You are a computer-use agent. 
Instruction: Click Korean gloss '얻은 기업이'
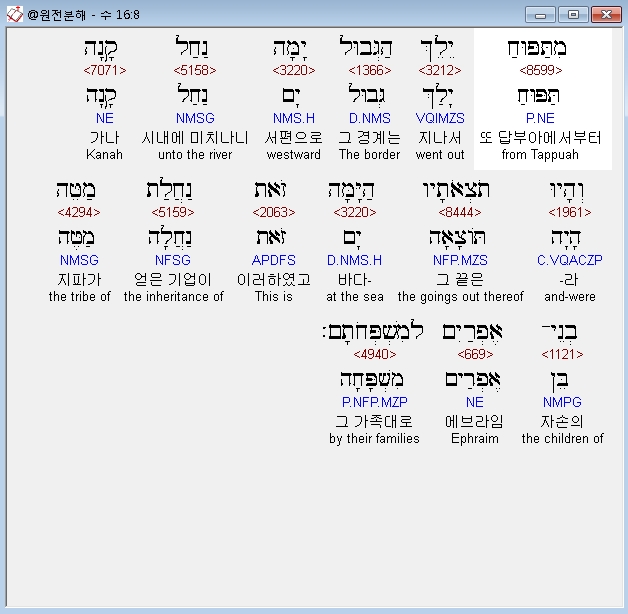coord(173,280)
